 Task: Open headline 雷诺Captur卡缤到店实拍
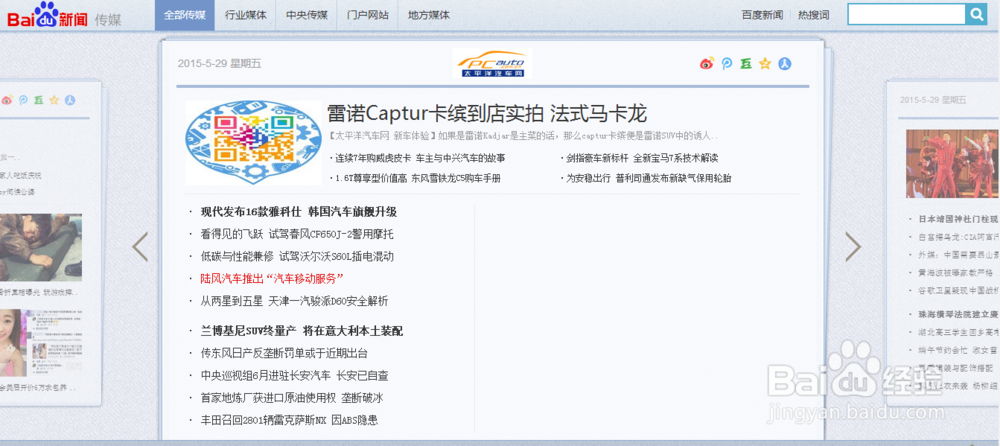click(487, 114)
